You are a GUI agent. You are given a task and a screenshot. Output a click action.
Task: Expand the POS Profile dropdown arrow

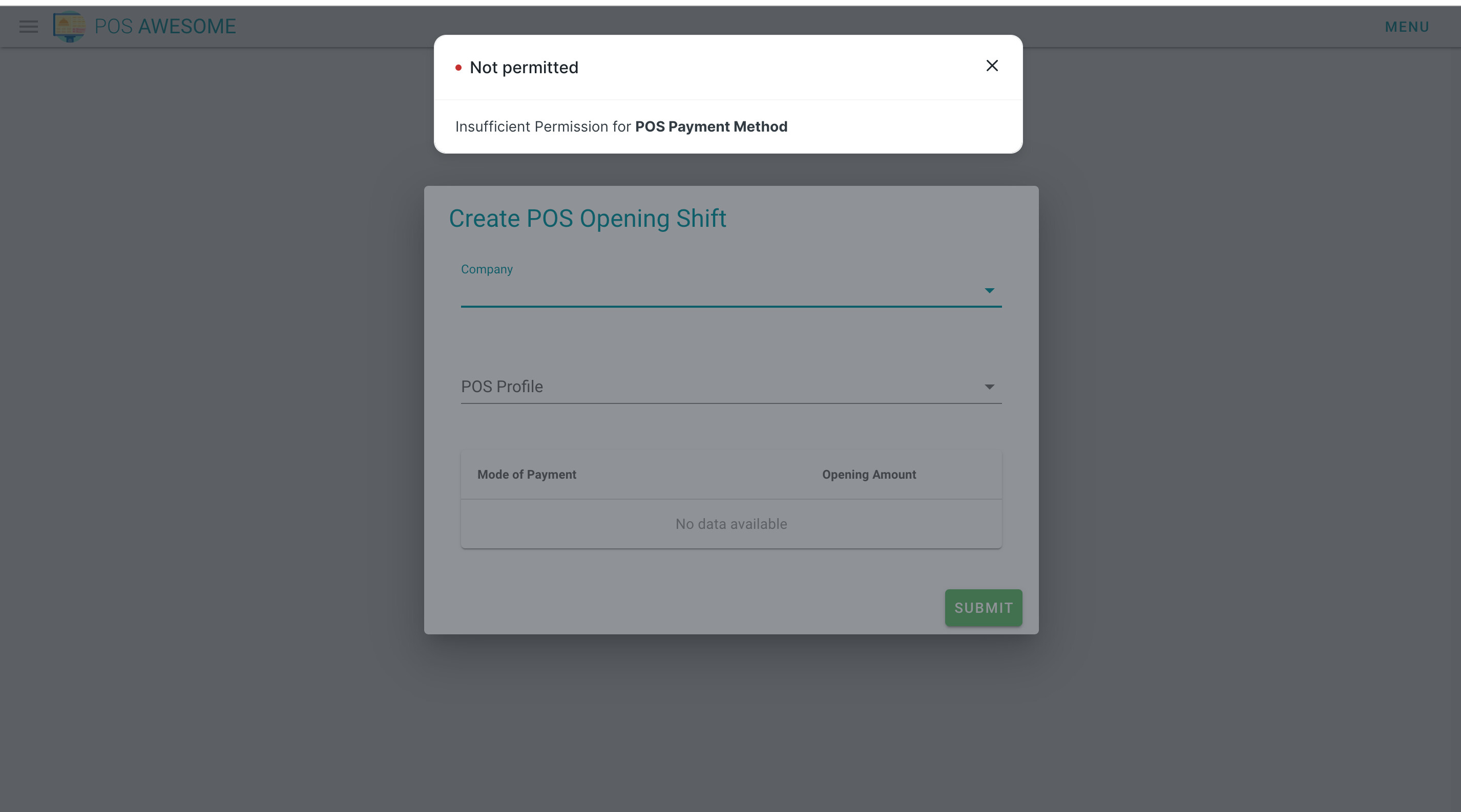point(989,387)
